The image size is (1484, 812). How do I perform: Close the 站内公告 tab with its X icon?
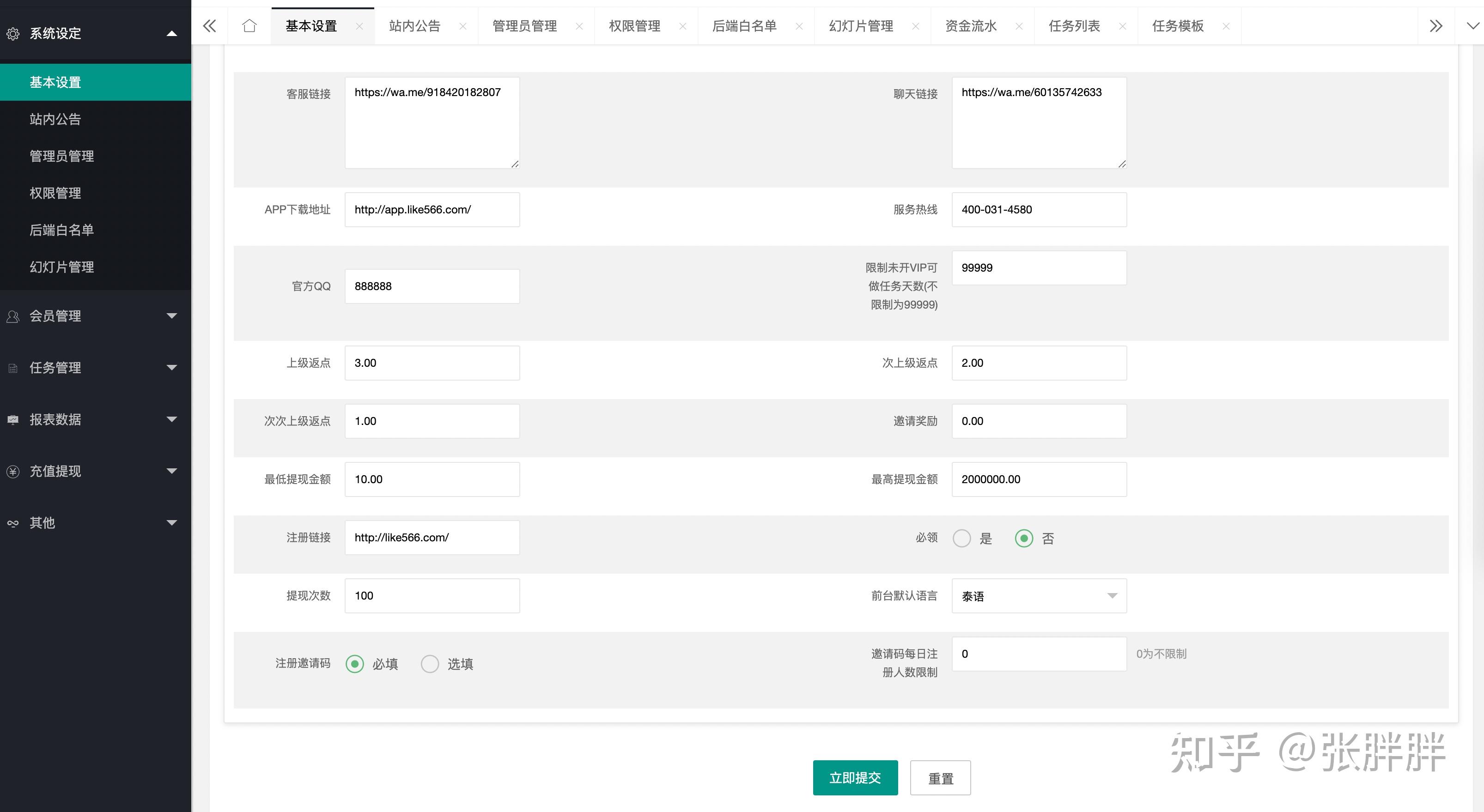(462, 26)
